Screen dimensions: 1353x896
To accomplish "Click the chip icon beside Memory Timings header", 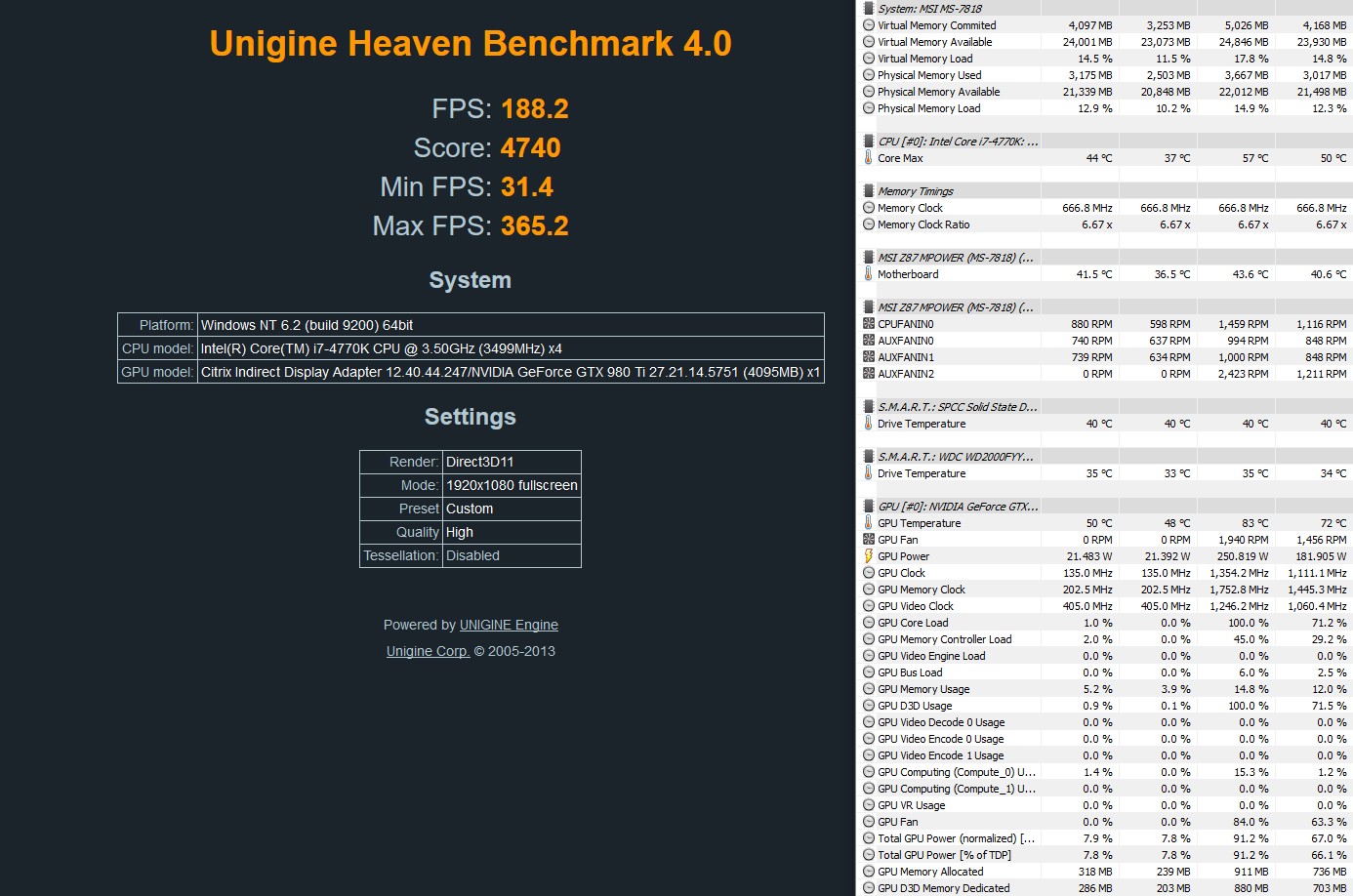I will coord(869,190).
